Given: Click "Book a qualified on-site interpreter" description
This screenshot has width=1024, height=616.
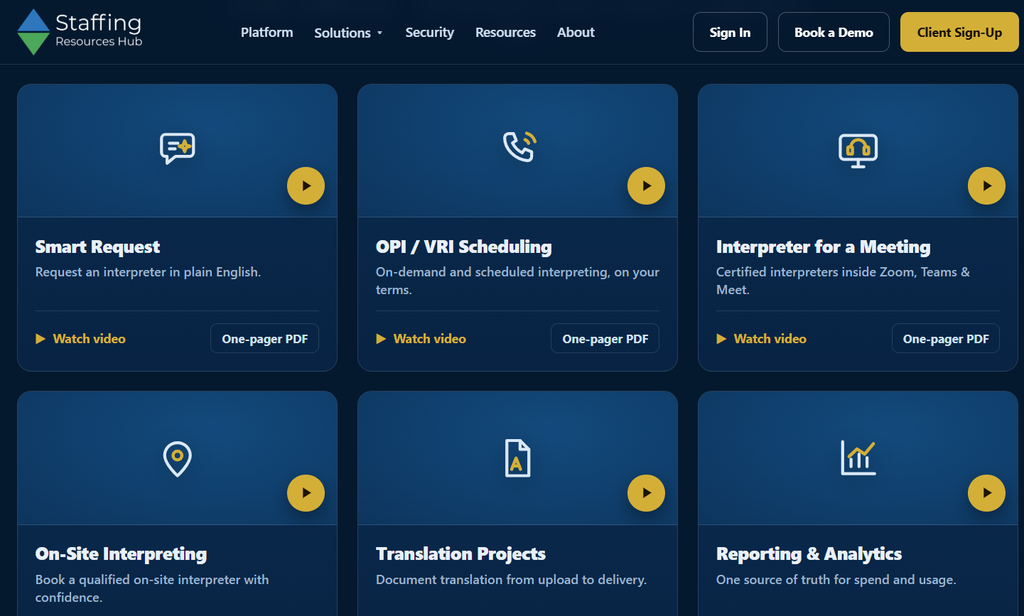Looking at the screenshot, I should 152,588.
